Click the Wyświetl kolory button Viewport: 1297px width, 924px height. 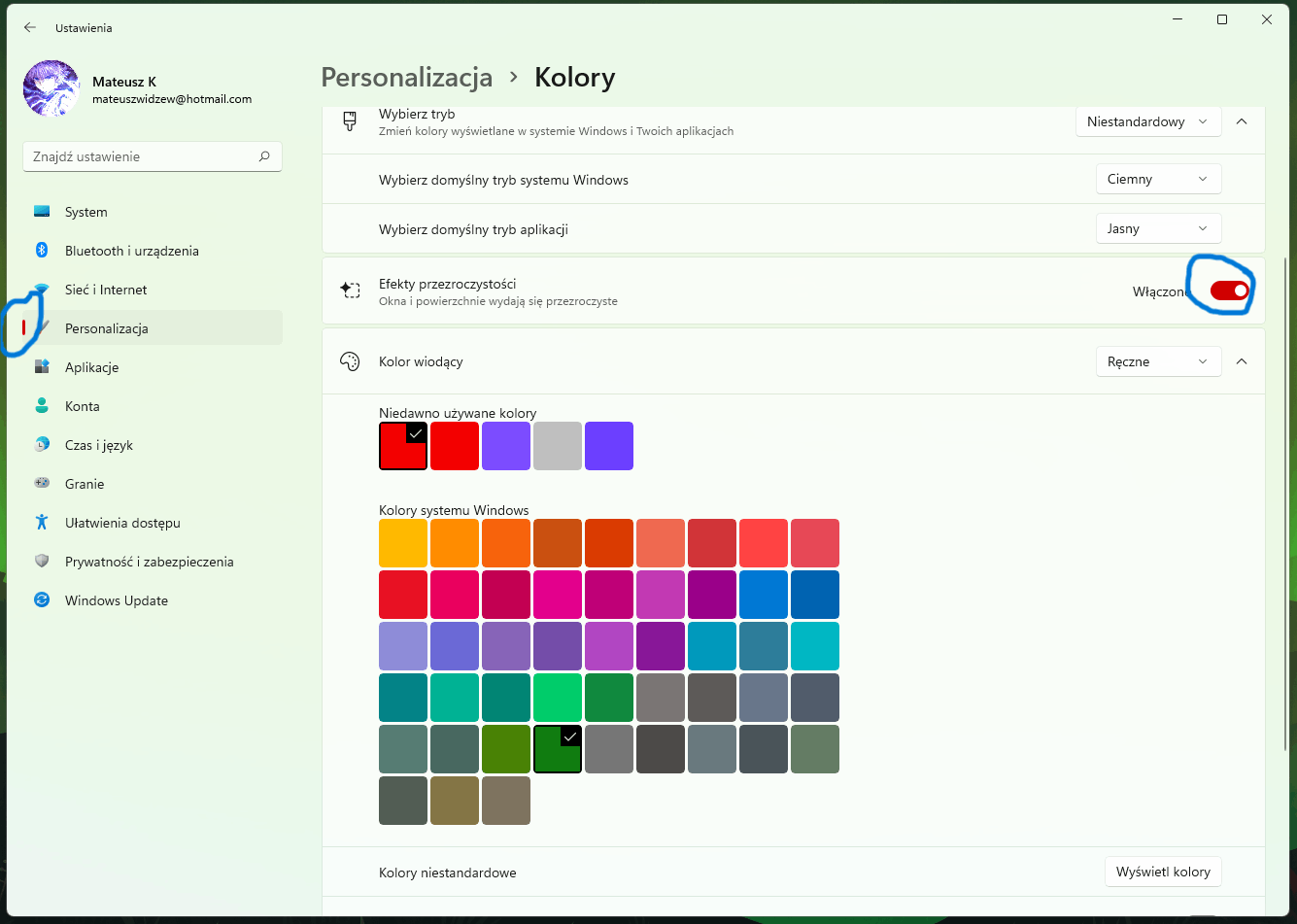(x=1163, y=872)
